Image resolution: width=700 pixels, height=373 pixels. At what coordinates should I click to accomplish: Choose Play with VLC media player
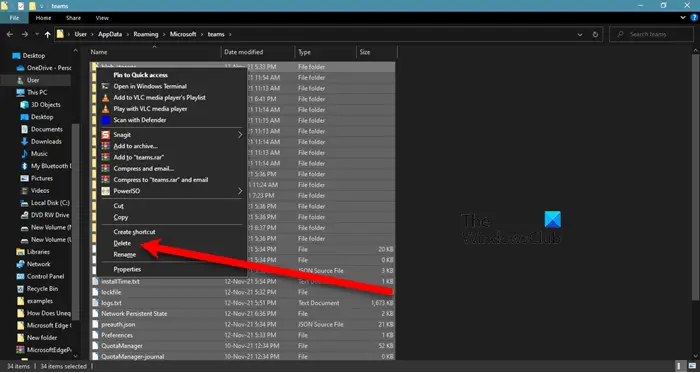point(172,109)
